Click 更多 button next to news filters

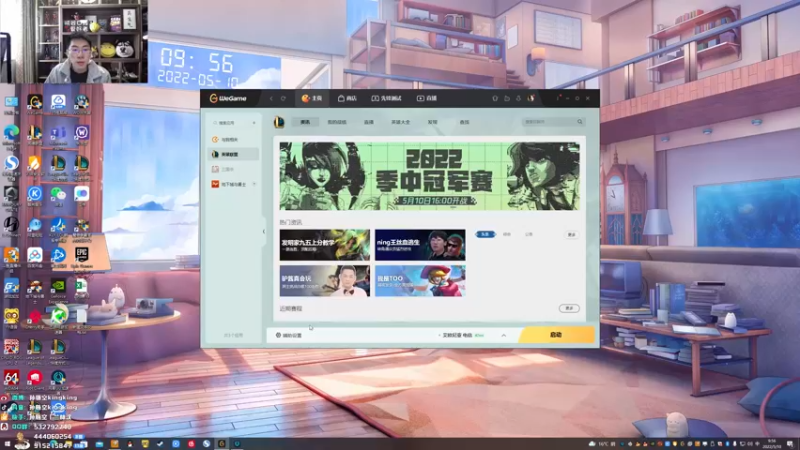[571, 235]
